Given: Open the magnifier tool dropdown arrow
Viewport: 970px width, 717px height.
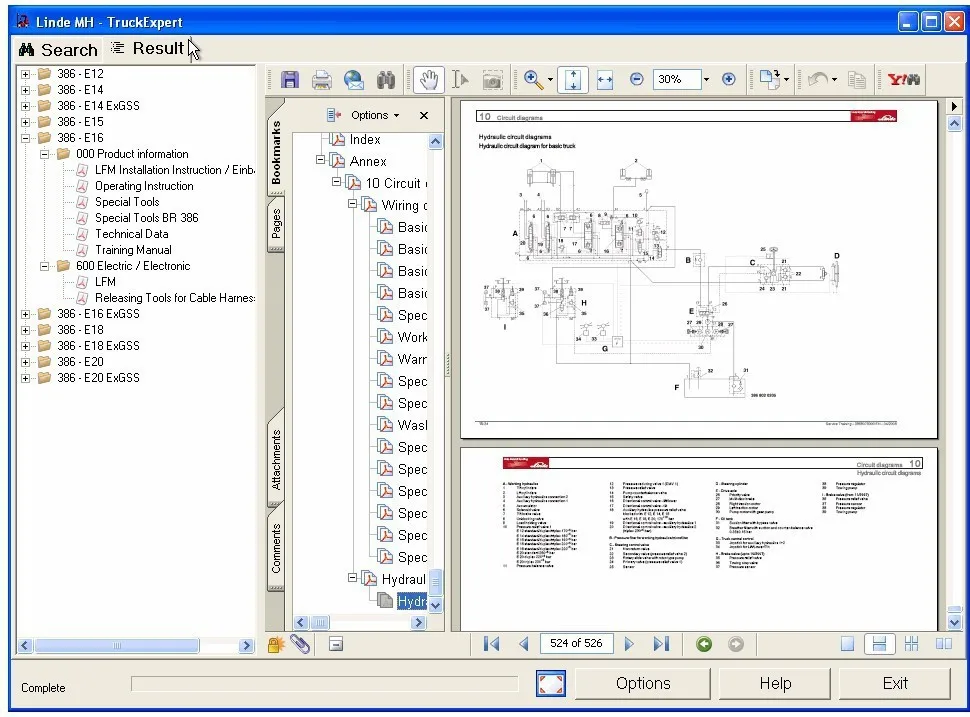Looking at the screenshot, I should point(549,79).
